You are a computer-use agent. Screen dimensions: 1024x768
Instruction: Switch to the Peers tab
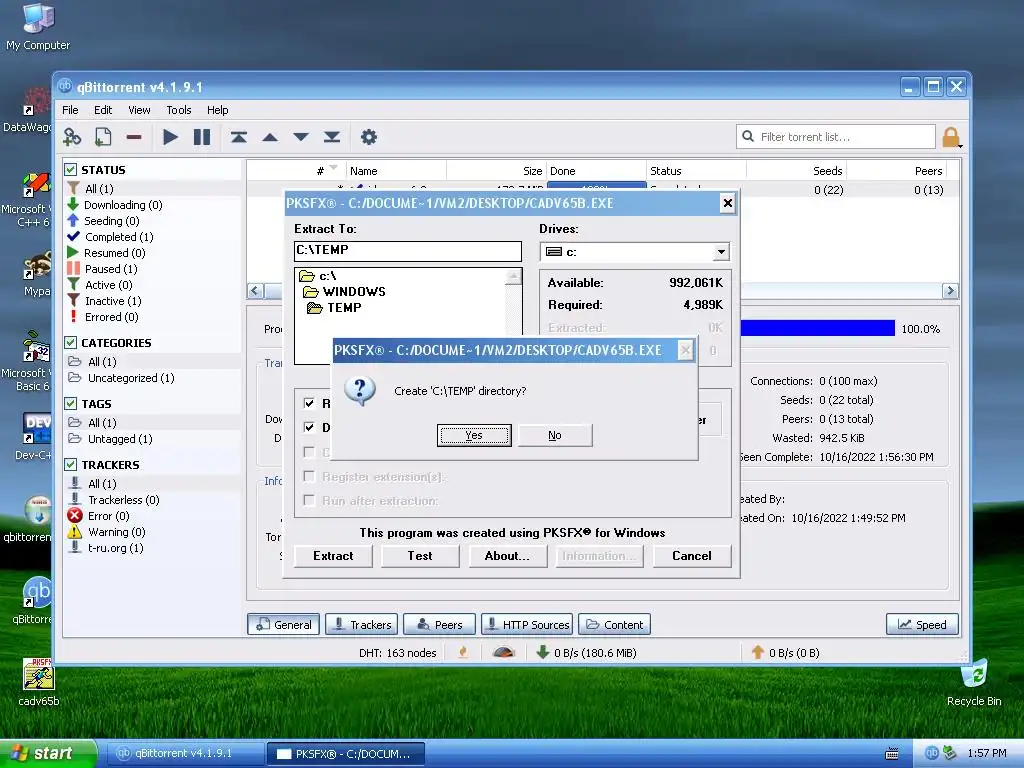click(x=440, y=624)
